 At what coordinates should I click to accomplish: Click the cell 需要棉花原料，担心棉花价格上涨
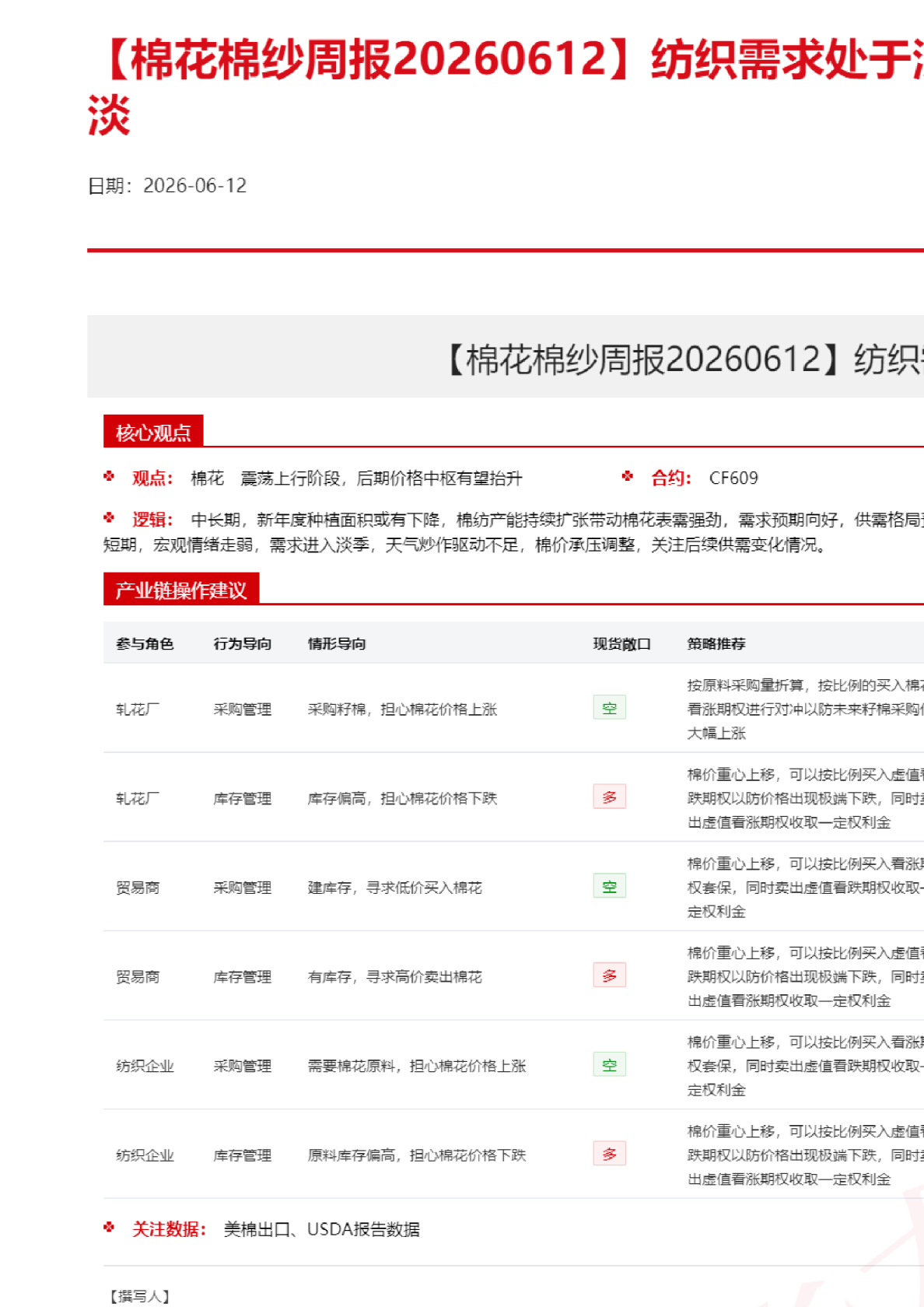[417, 1066]
